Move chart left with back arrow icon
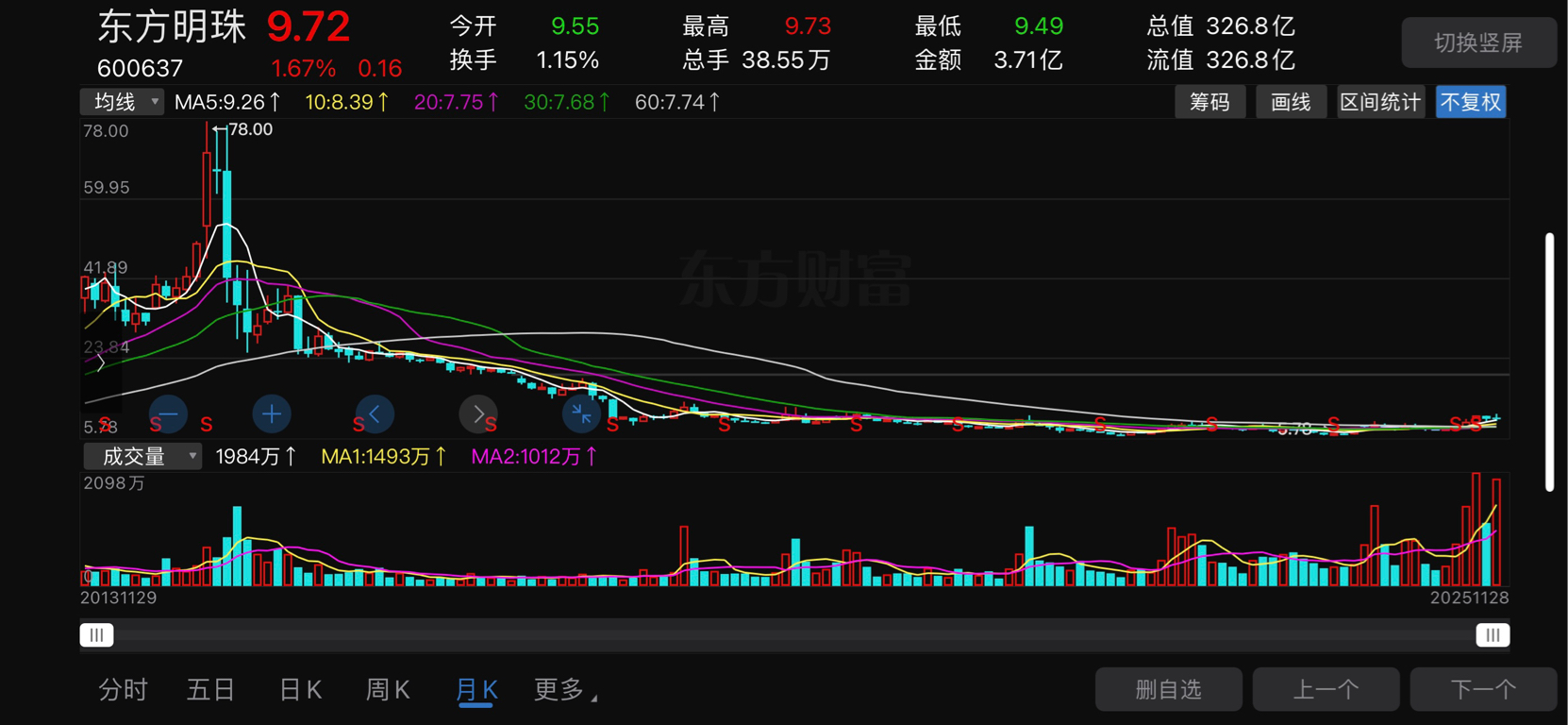 (375, 413)
